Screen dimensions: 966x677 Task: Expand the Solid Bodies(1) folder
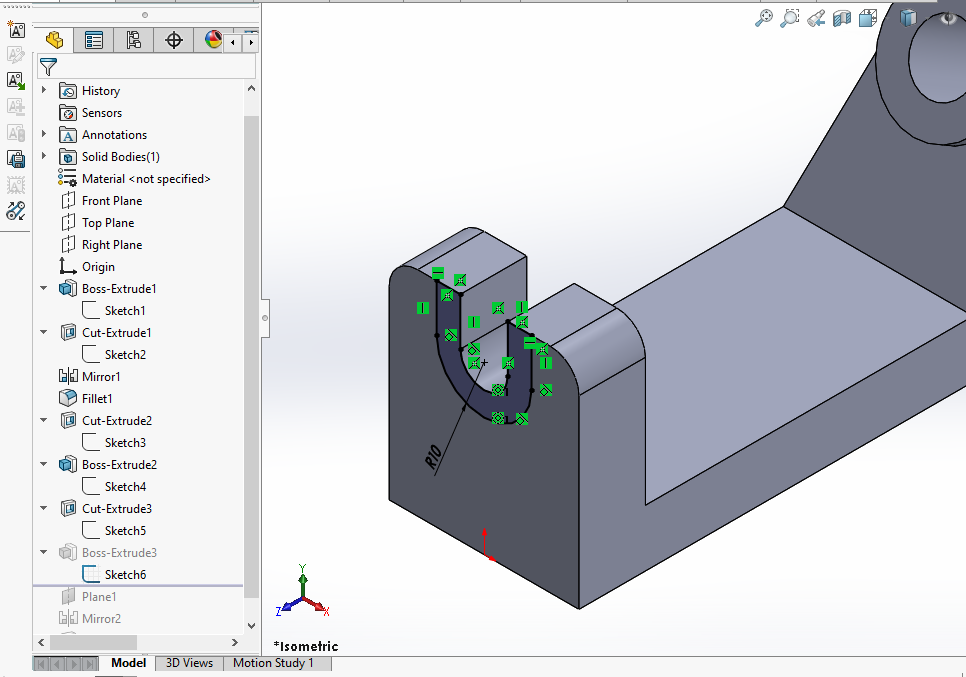pyautogui.click(x=44, y=157)
